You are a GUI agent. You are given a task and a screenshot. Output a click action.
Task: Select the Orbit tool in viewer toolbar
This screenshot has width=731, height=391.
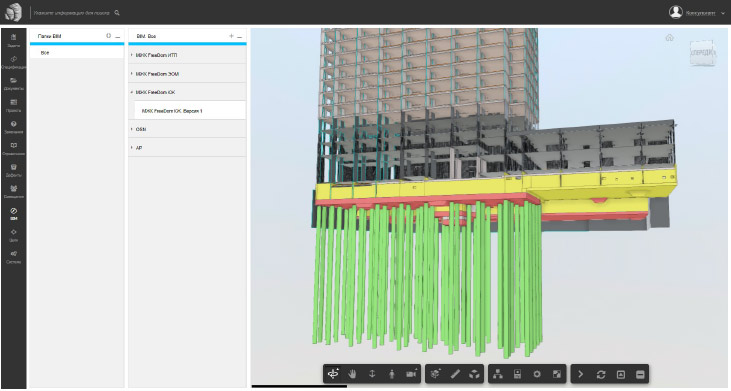(x=333, y=374)
